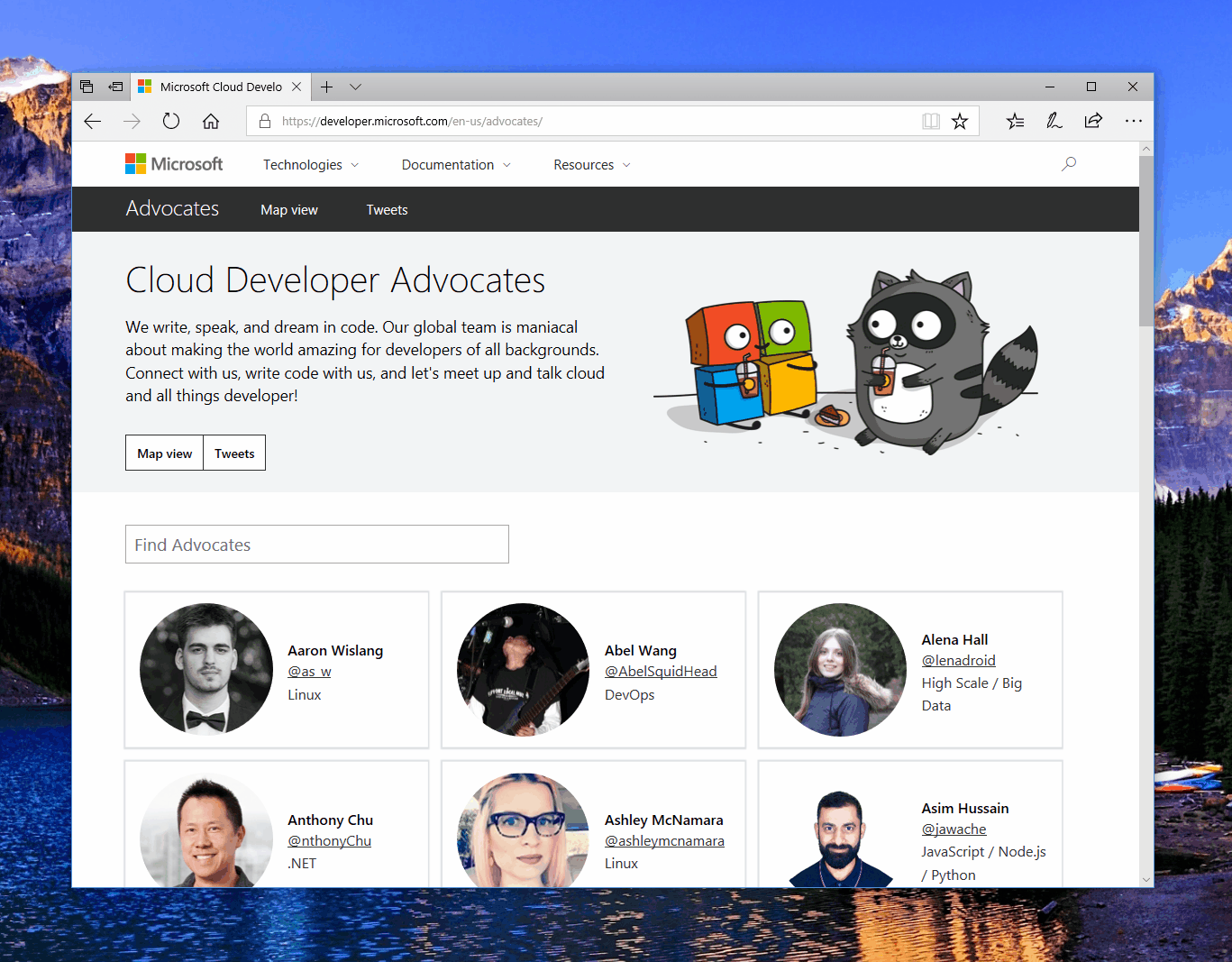Open the site search magnifier icon
The height and width of the screenshot is (962, 1232).
point(1069,164)
